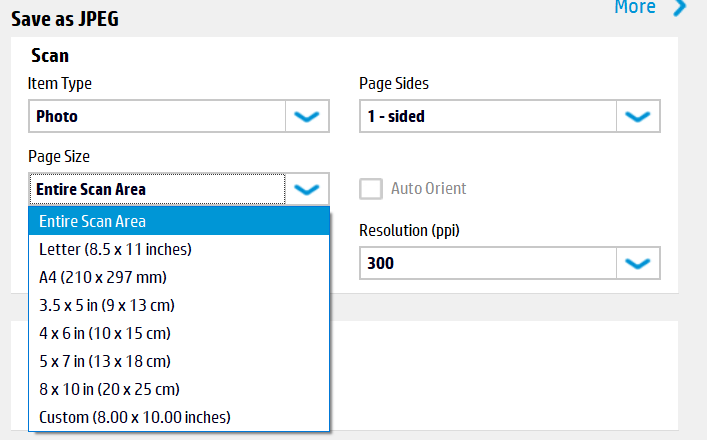Open the Resolution (ppi) dropdown arrow
Viewport: 707px width, 440px height.
point(638,263)
